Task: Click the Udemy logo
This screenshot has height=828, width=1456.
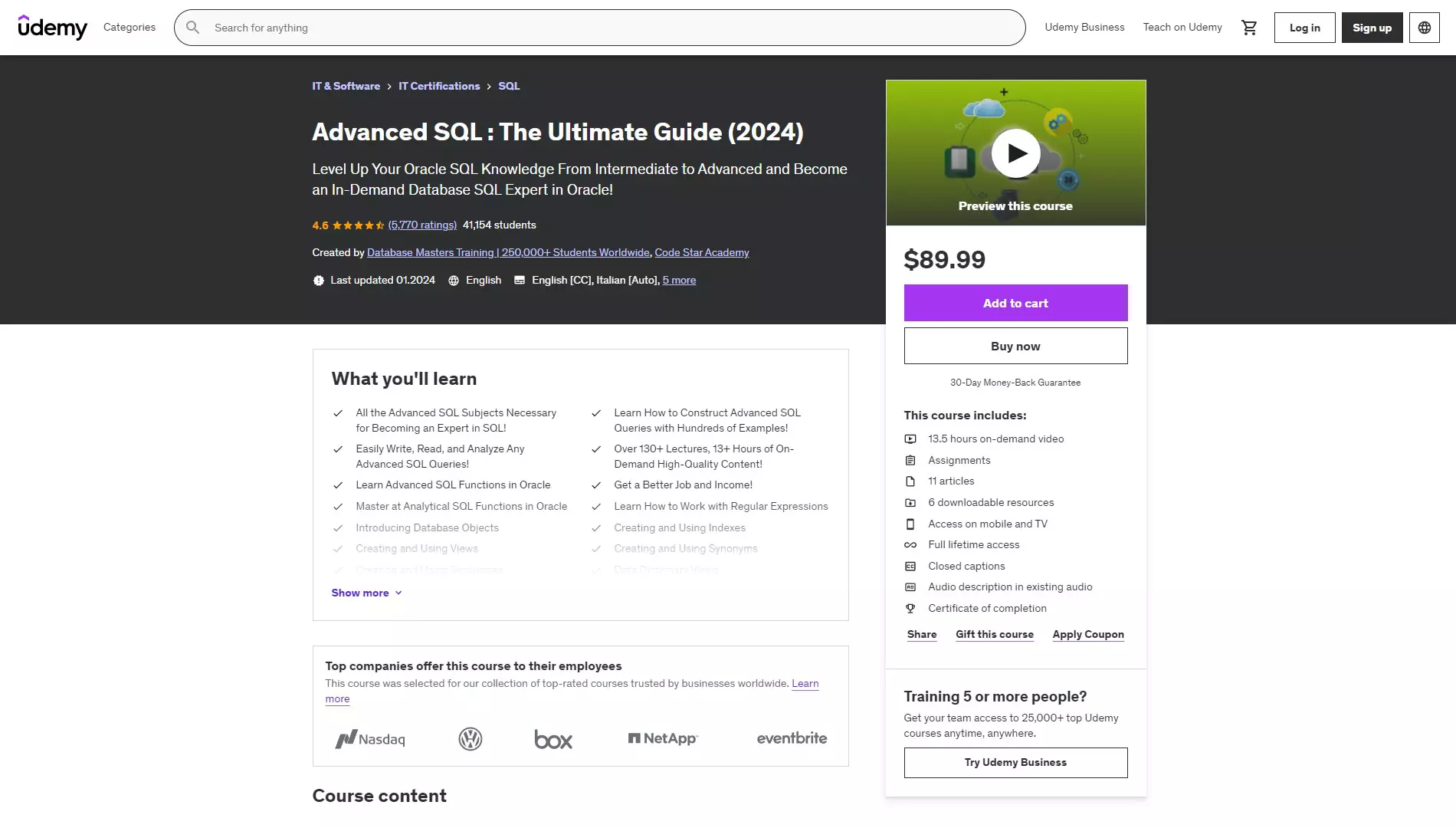Action: 52,28
